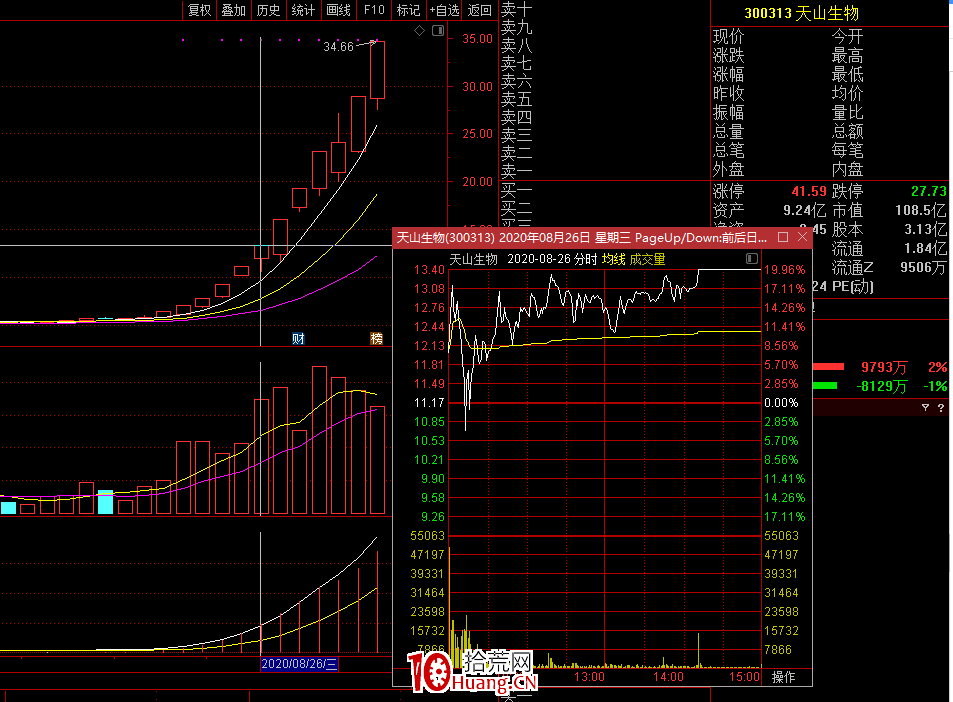The image size is (953, 702).
Task: Click the 资产 value 9.24亿
Action: coord(804,210)
